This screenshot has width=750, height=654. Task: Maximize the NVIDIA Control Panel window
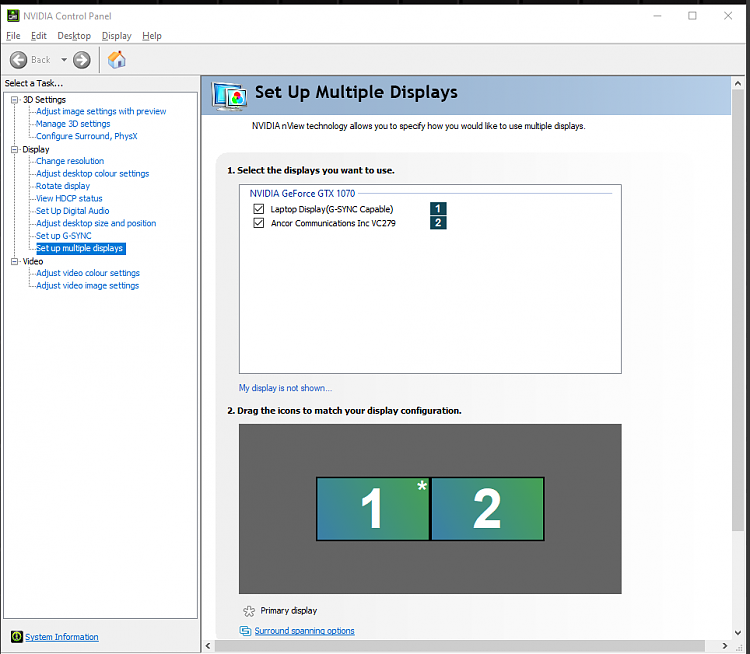[x=692, y=16]
